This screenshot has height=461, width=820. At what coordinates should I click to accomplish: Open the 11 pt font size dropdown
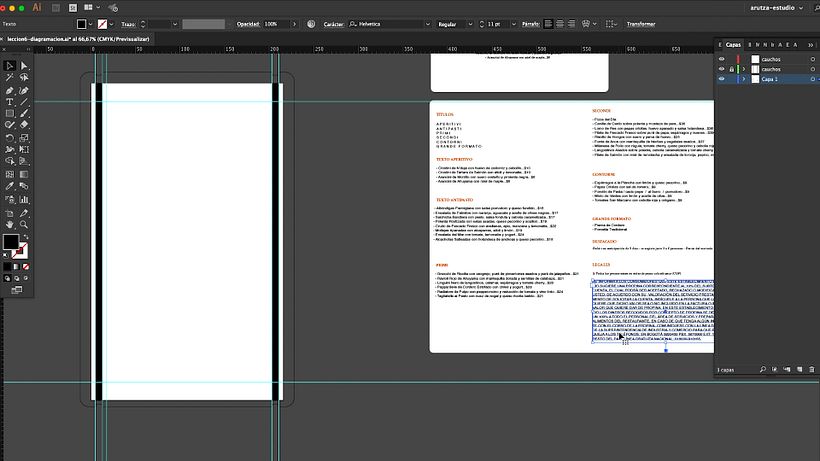click(514, 24)
